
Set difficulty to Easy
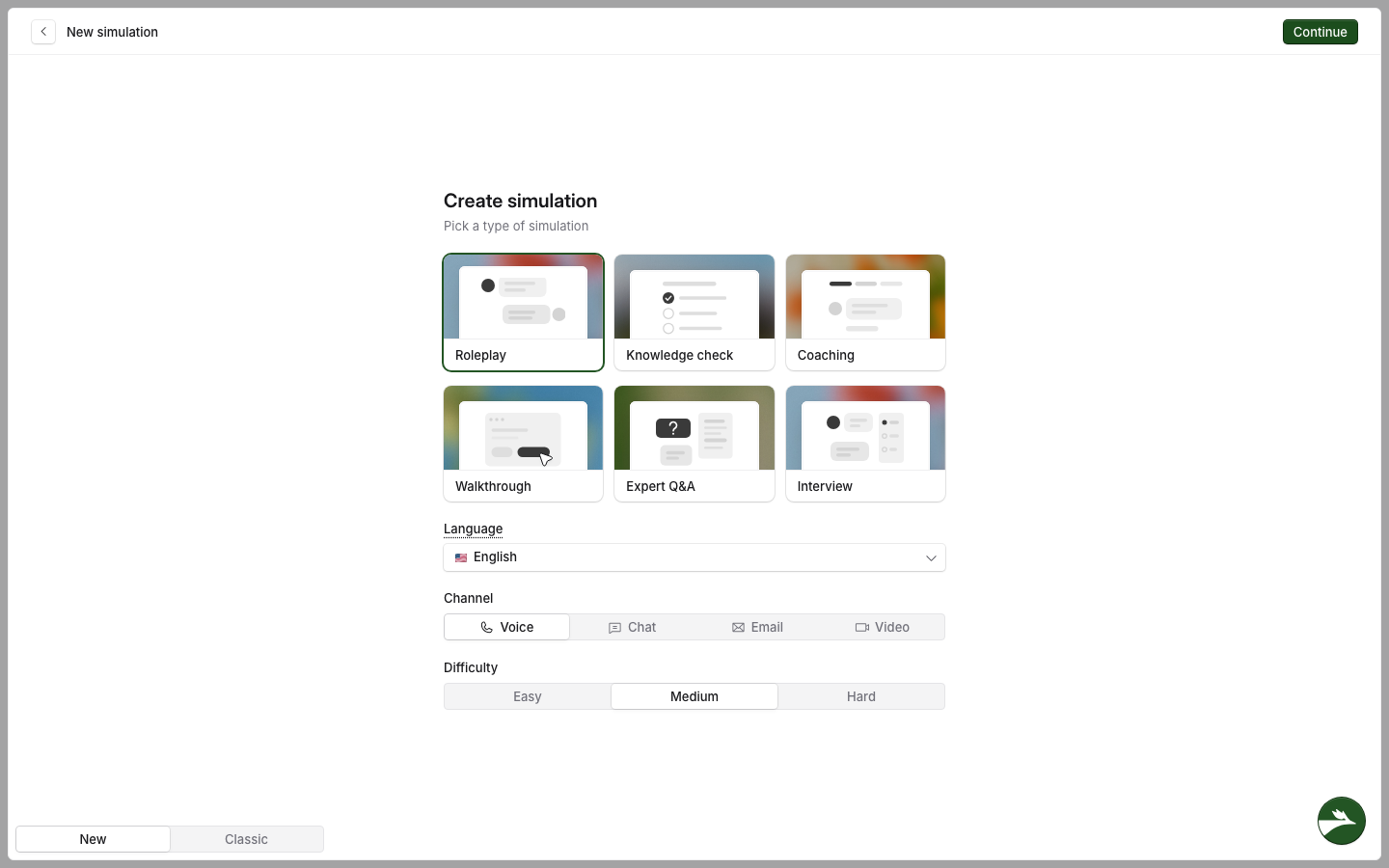pyautogui.click(x=528, y=696)
